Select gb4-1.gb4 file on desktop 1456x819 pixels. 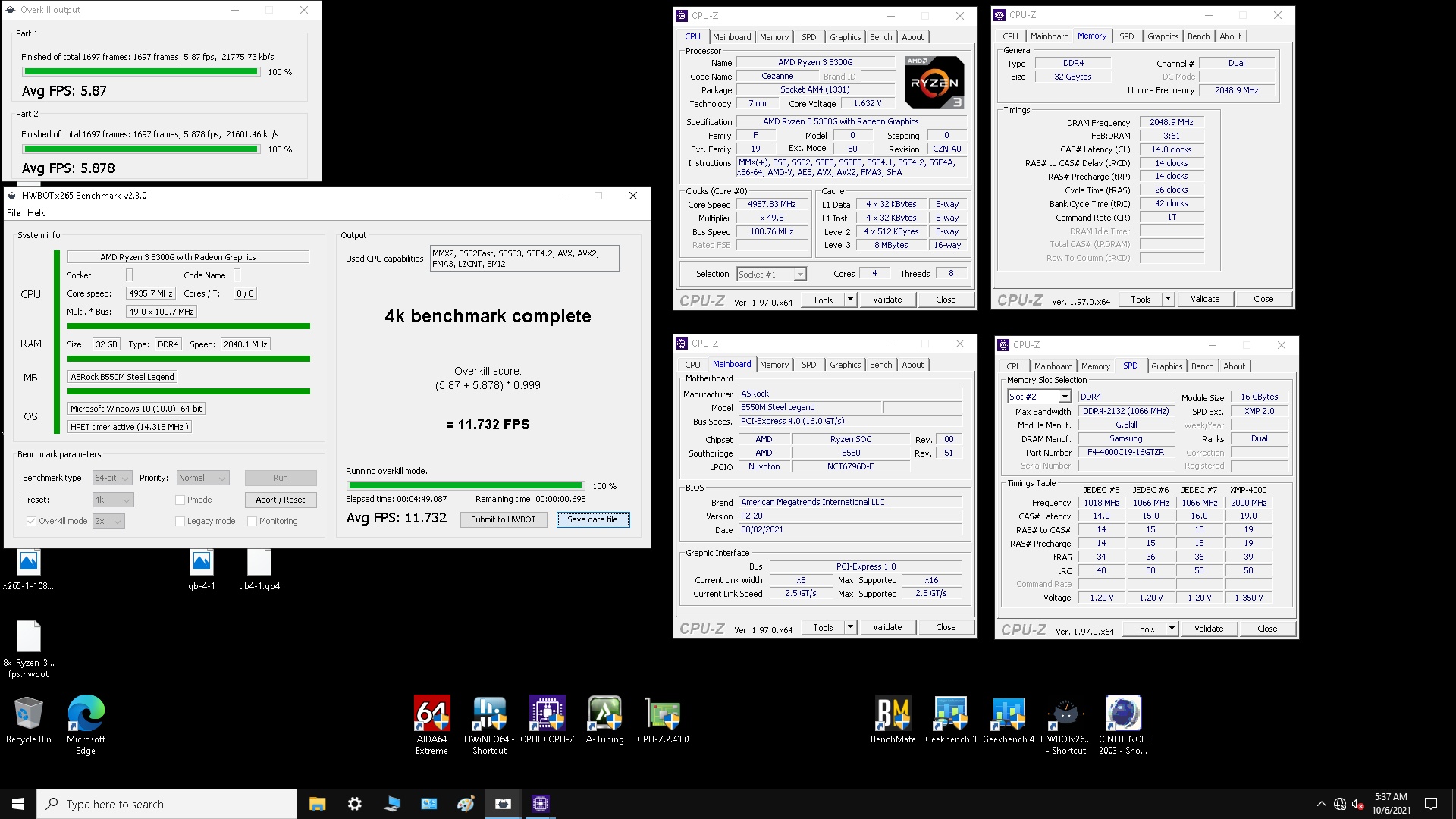[x=259, y=570]
